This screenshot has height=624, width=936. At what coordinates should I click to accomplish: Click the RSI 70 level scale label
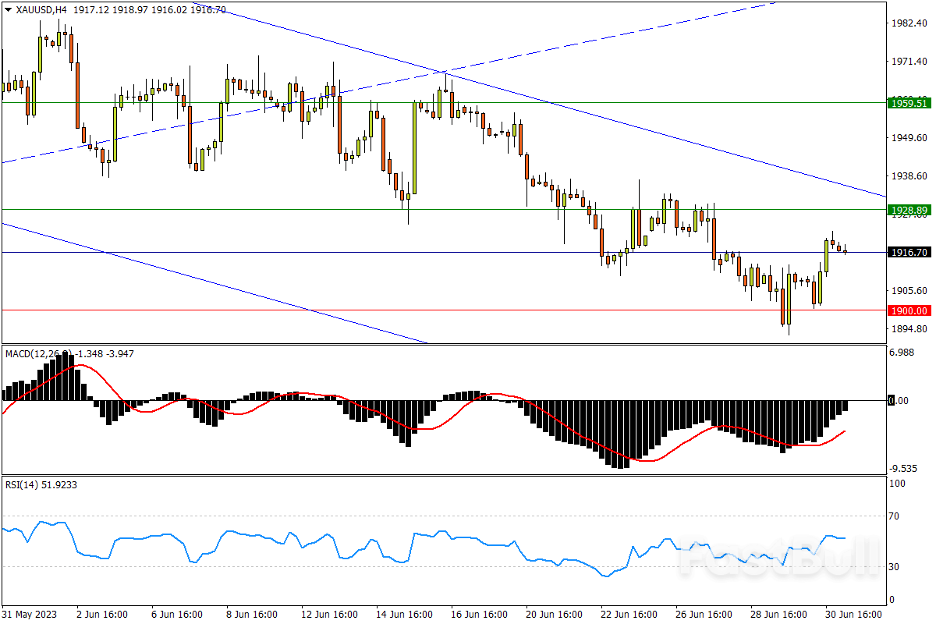(x=896, y=516)
